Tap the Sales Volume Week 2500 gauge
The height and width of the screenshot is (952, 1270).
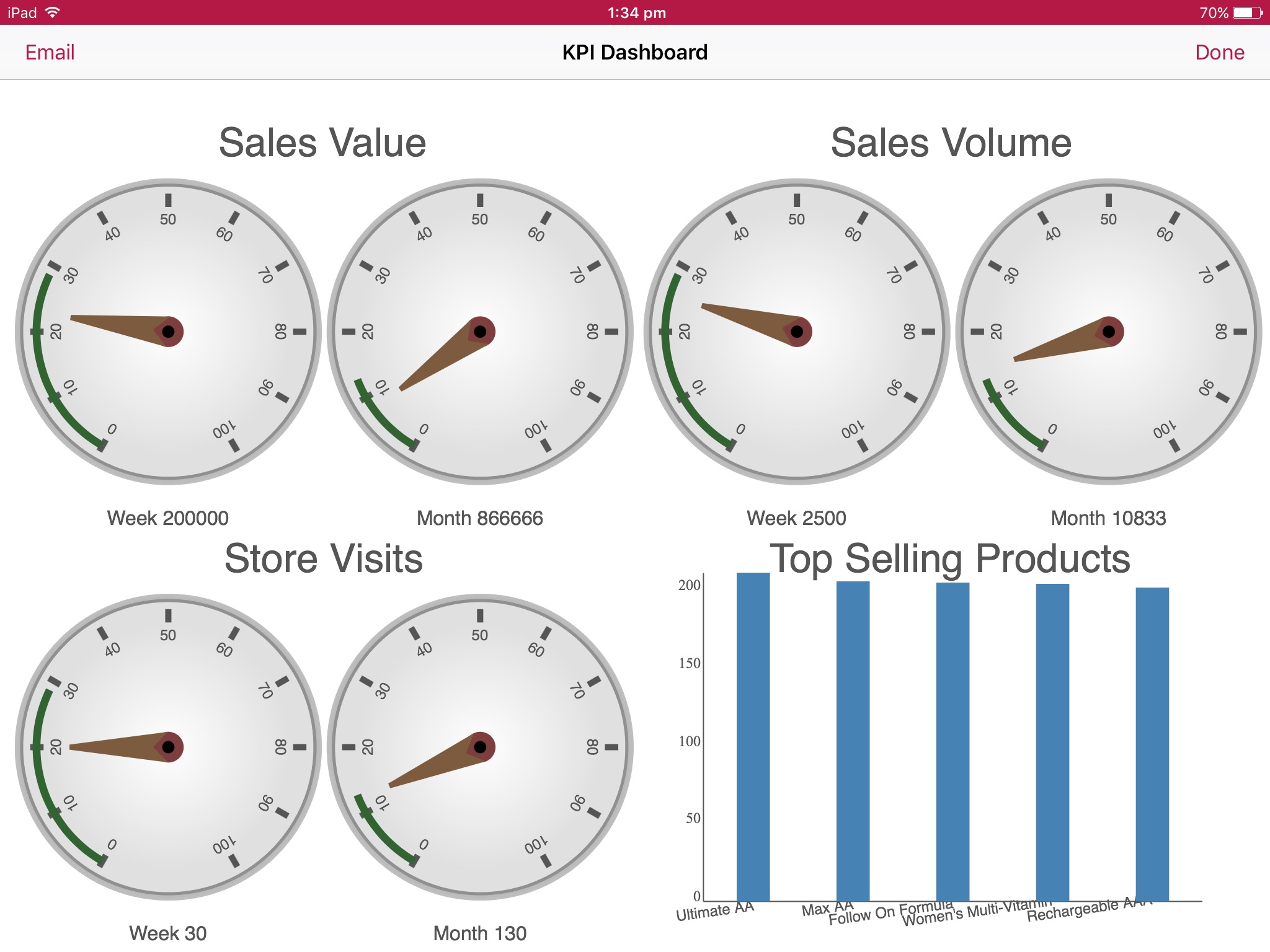(797, 332)
